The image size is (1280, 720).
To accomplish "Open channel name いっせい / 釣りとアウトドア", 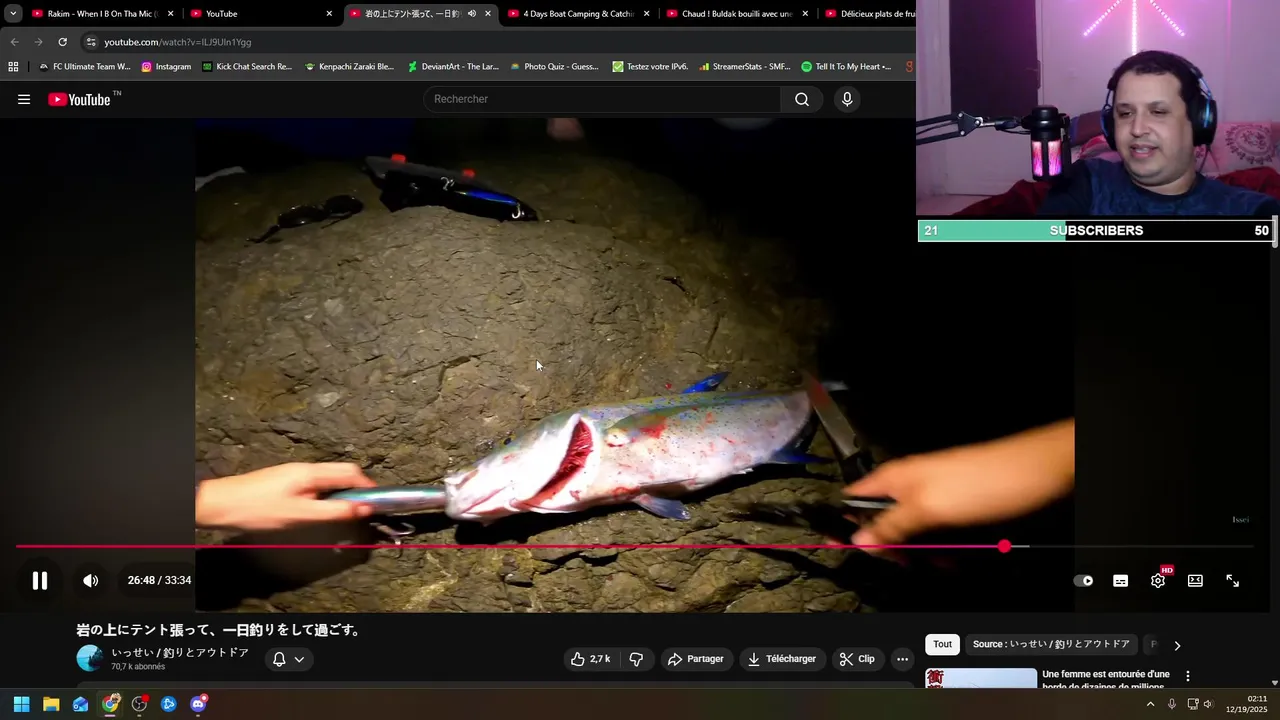I will pos(180,652).
